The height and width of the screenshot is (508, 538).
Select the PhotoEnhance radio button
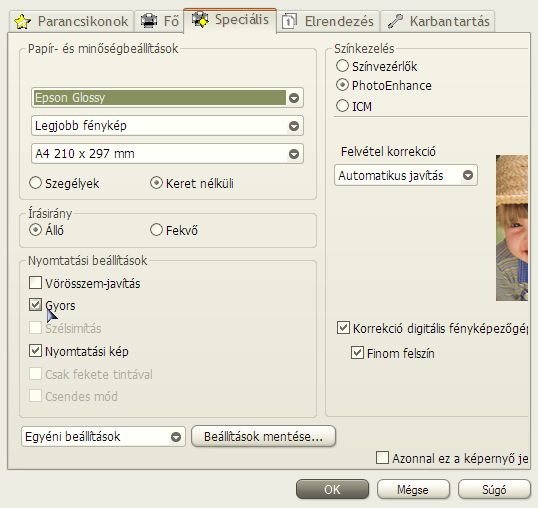point(342,85)
